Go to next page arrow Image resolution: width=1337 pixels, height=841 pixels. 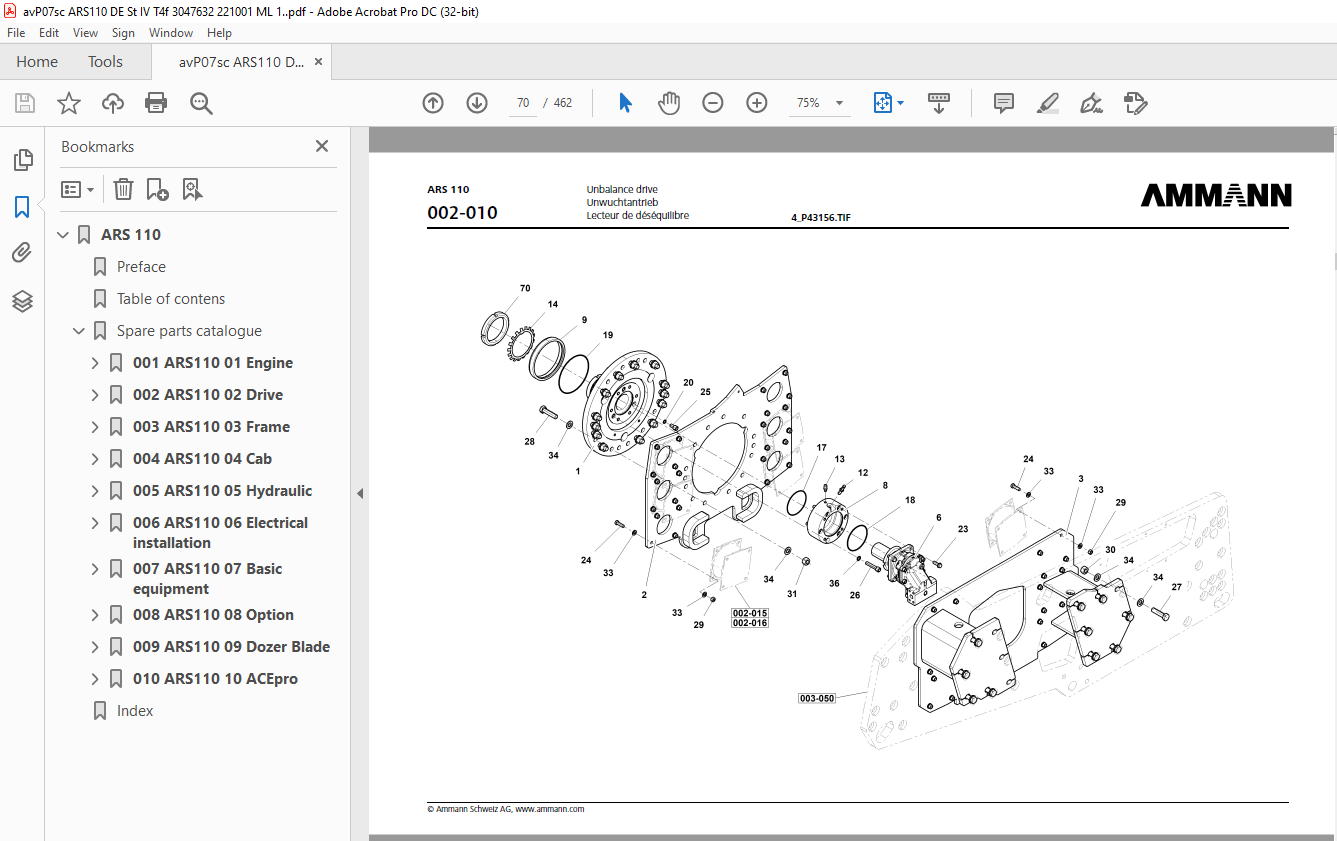coord(477,103)
